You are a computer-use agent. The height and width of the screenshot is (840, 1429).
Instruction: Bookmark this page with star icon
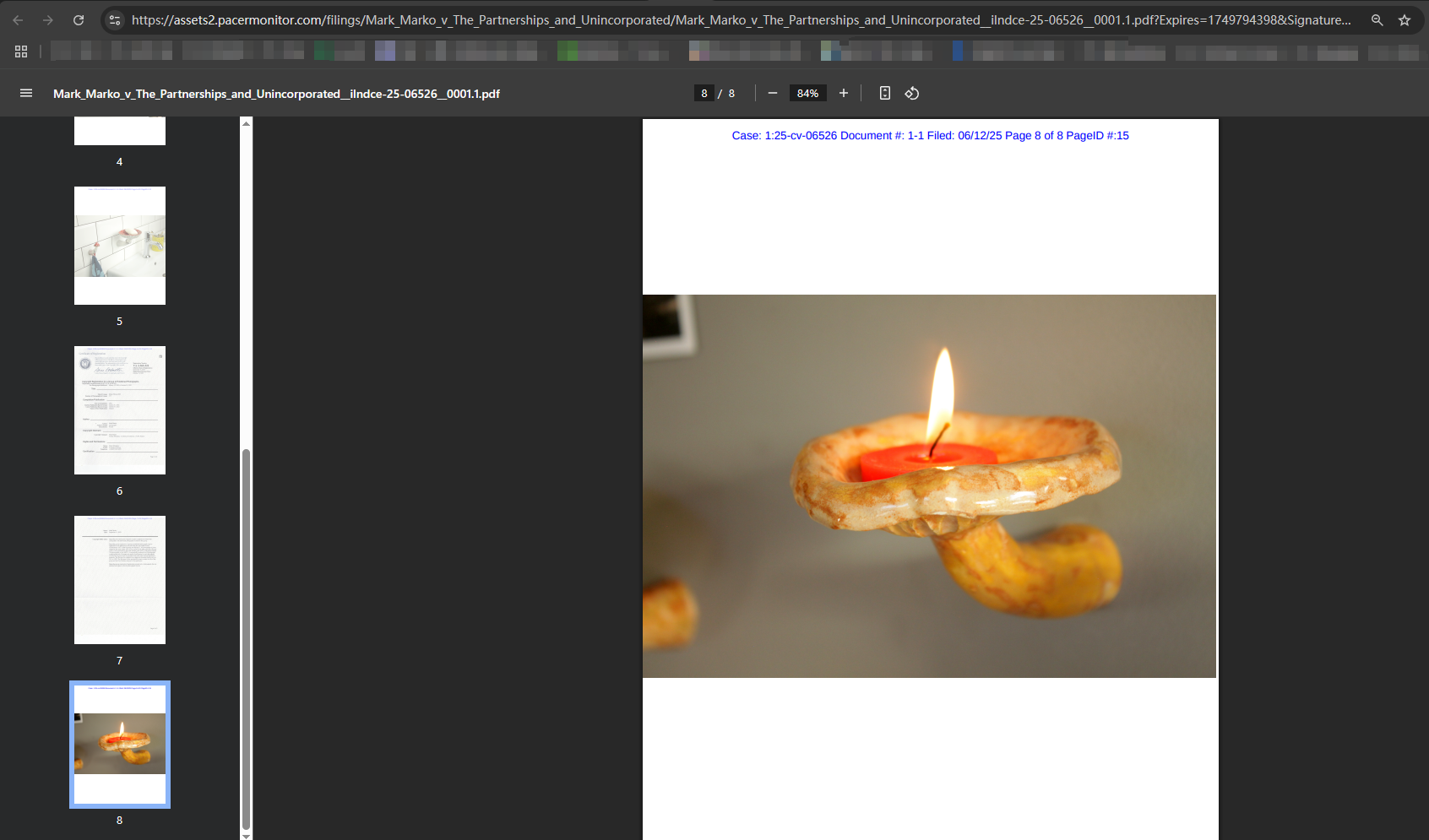click(1405, 20)
